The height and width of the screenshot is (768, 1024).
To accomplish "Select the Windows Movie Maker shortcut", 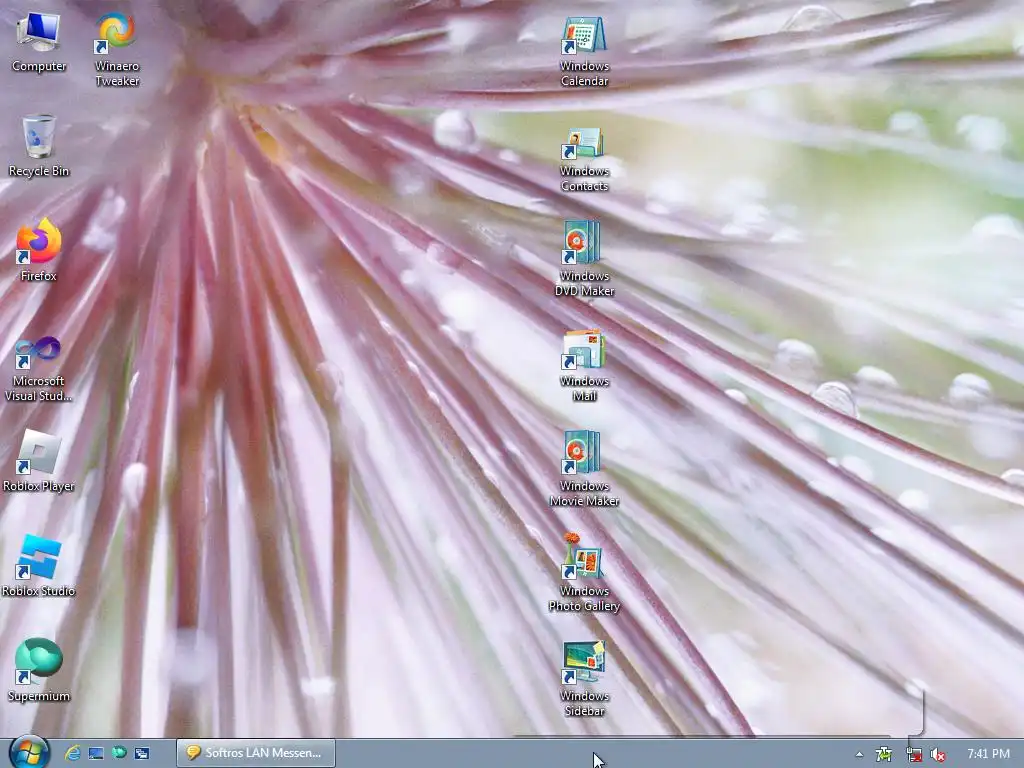I will 584,469.
